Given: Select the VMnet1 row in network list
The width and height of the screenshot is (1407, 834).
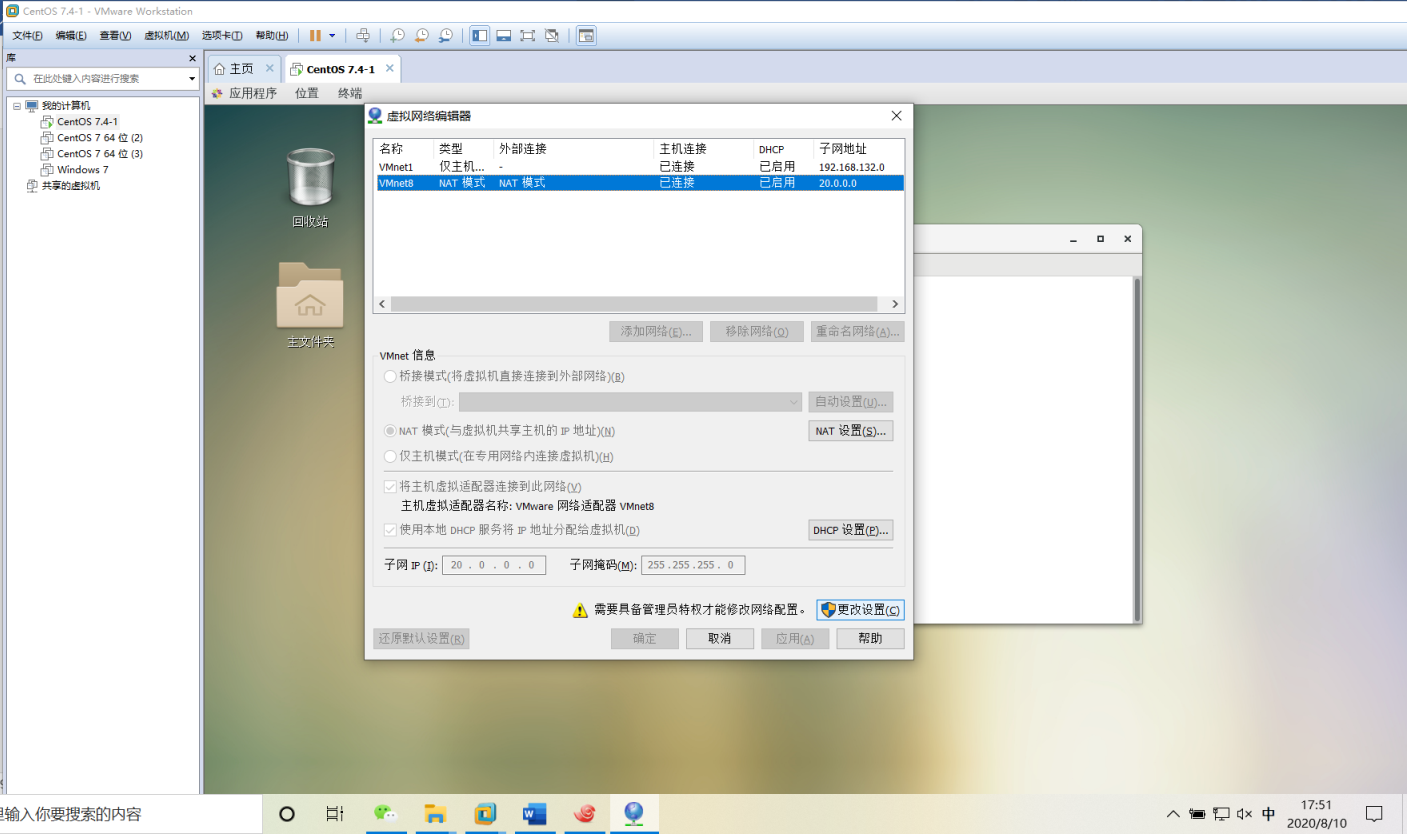Looking at the screenshot, I should (639, 167).
